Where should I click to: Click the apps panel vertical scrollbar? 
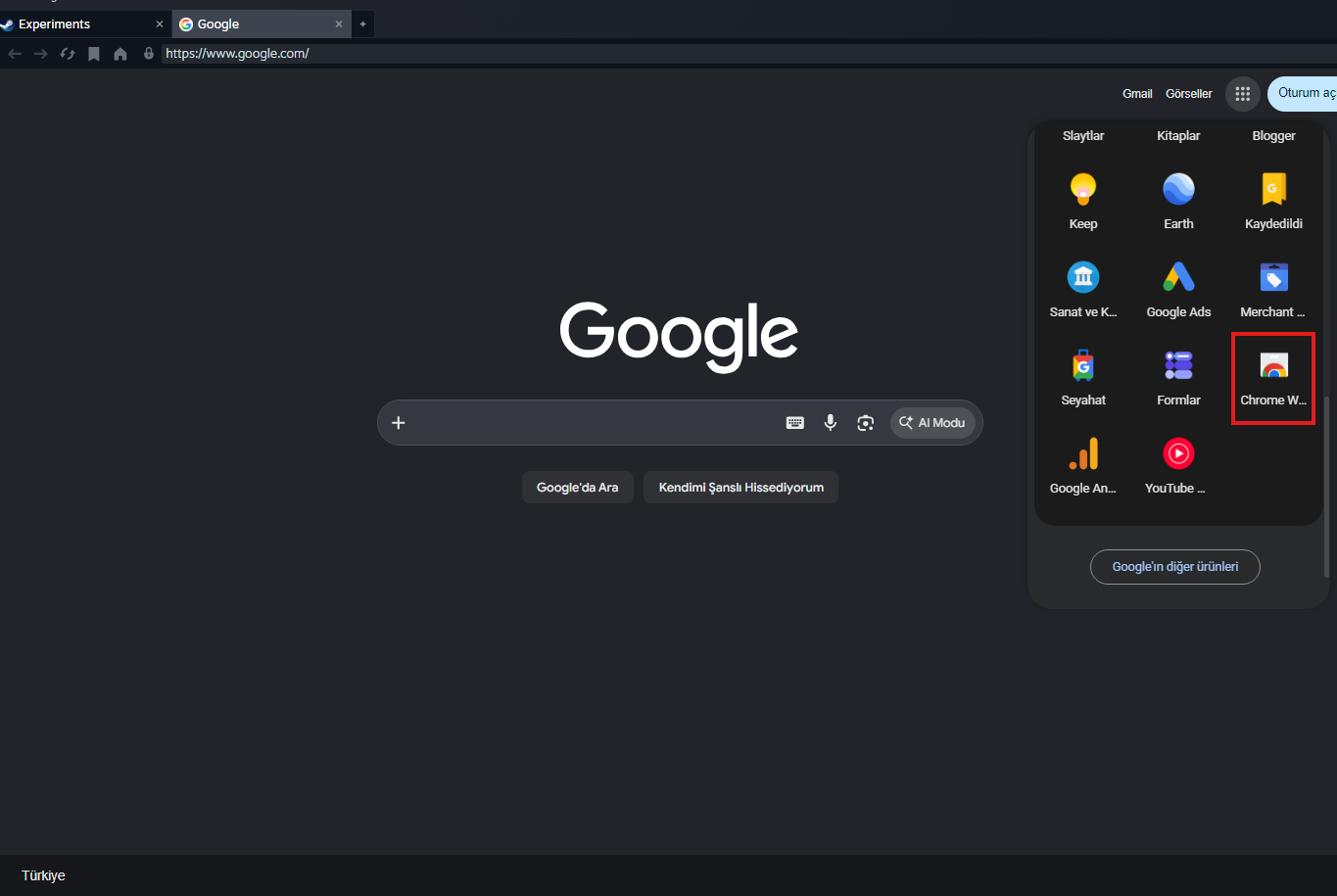(x=1326, y=487)
